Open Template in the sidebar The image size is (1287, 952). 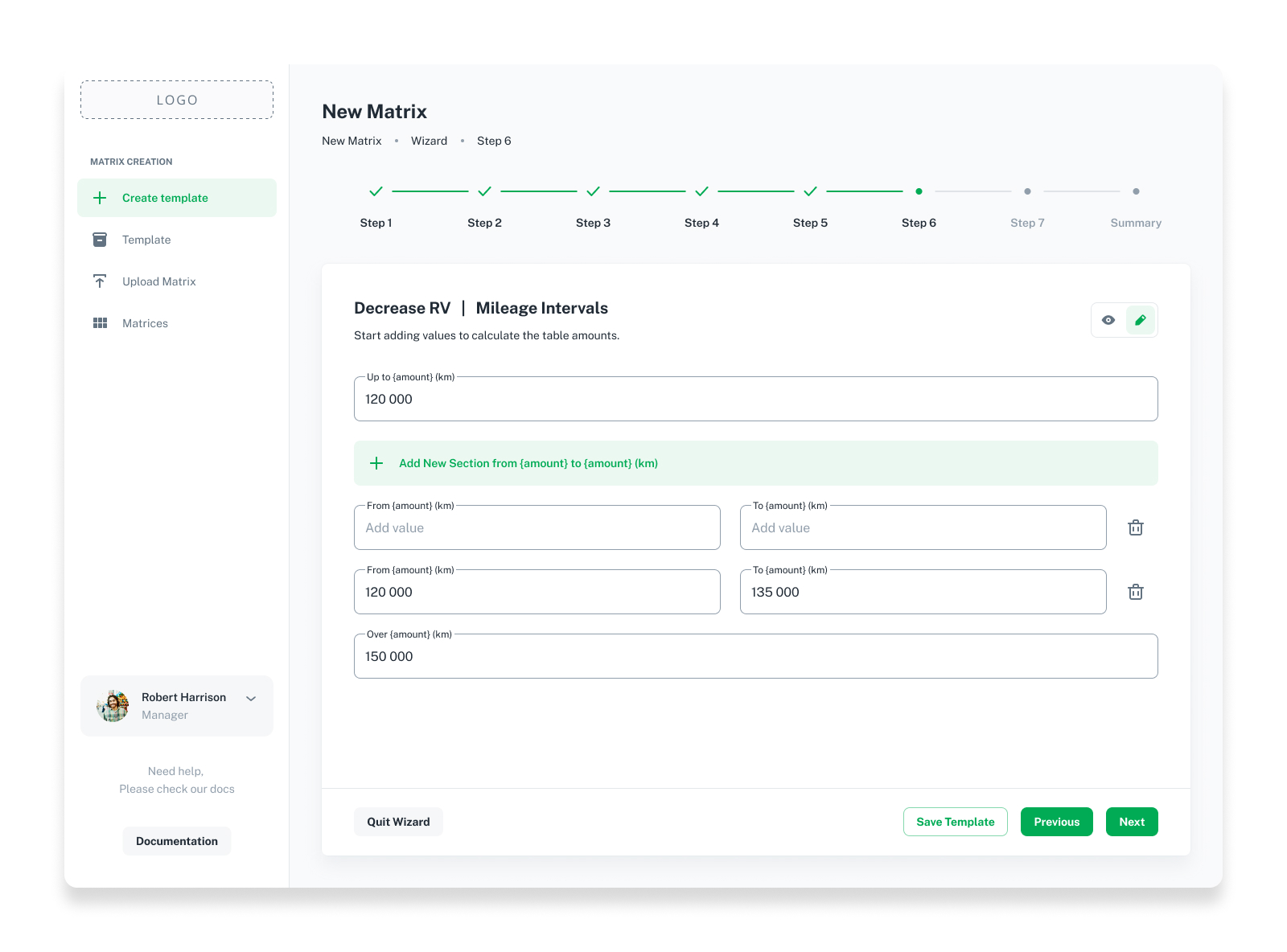[177, 240]
